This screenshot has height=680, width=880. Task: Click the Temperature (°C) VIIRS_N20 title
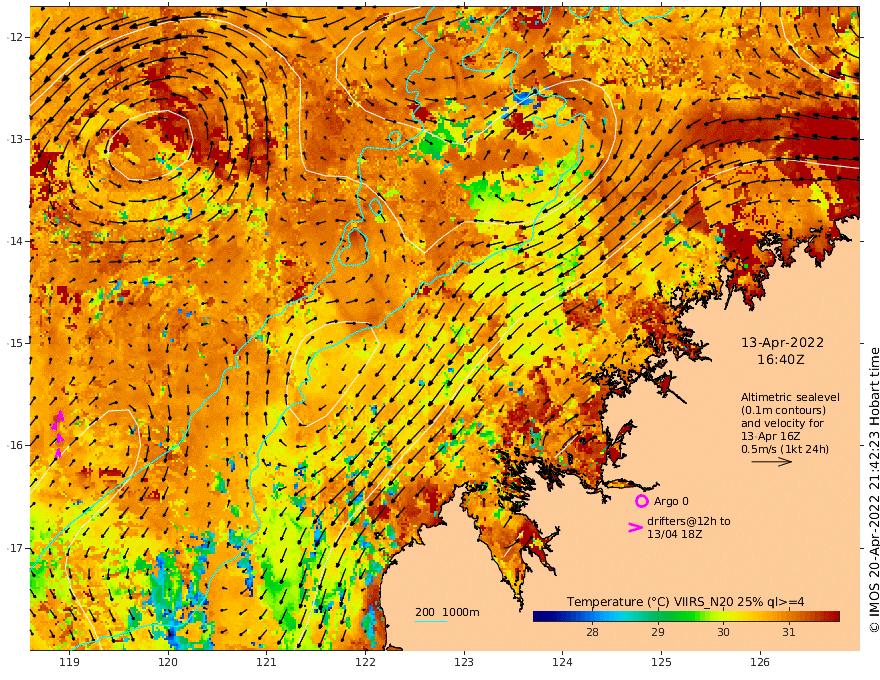(685, 601)
